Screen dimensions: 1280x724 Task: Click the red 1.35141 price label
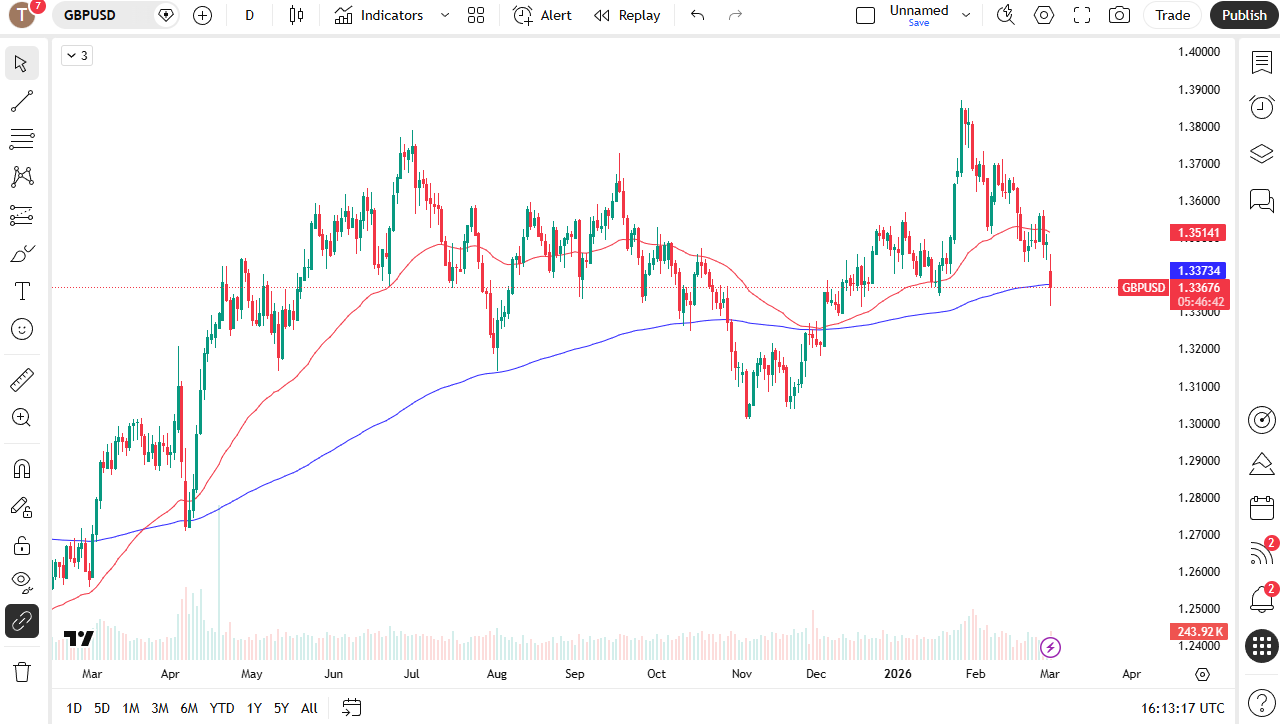(x=1198, y=233)
